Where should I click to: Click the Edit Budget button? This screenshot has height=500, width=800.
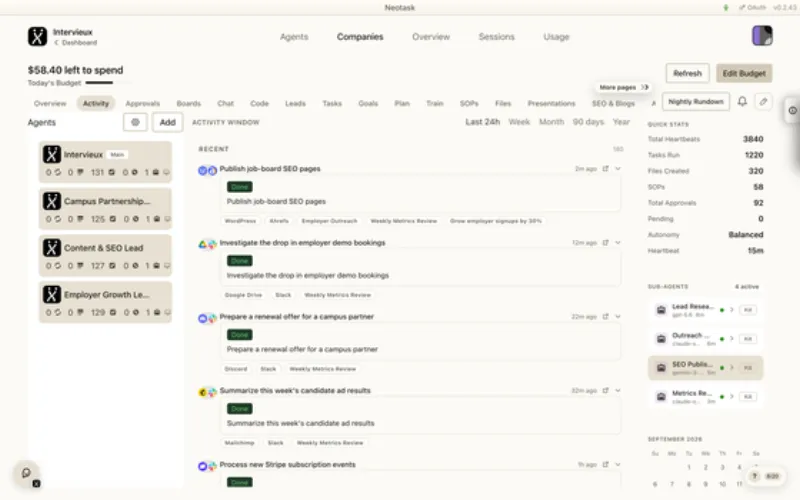(744, 73)
